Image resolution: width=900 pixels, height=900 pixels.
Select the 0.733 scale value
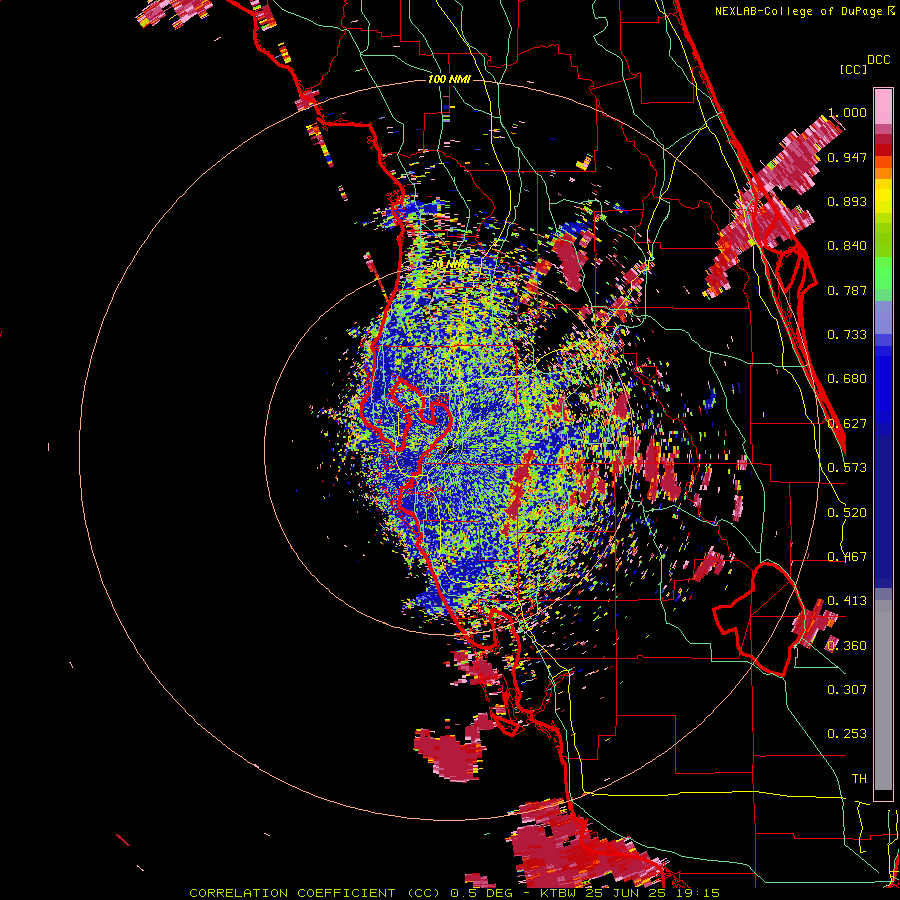847,335
